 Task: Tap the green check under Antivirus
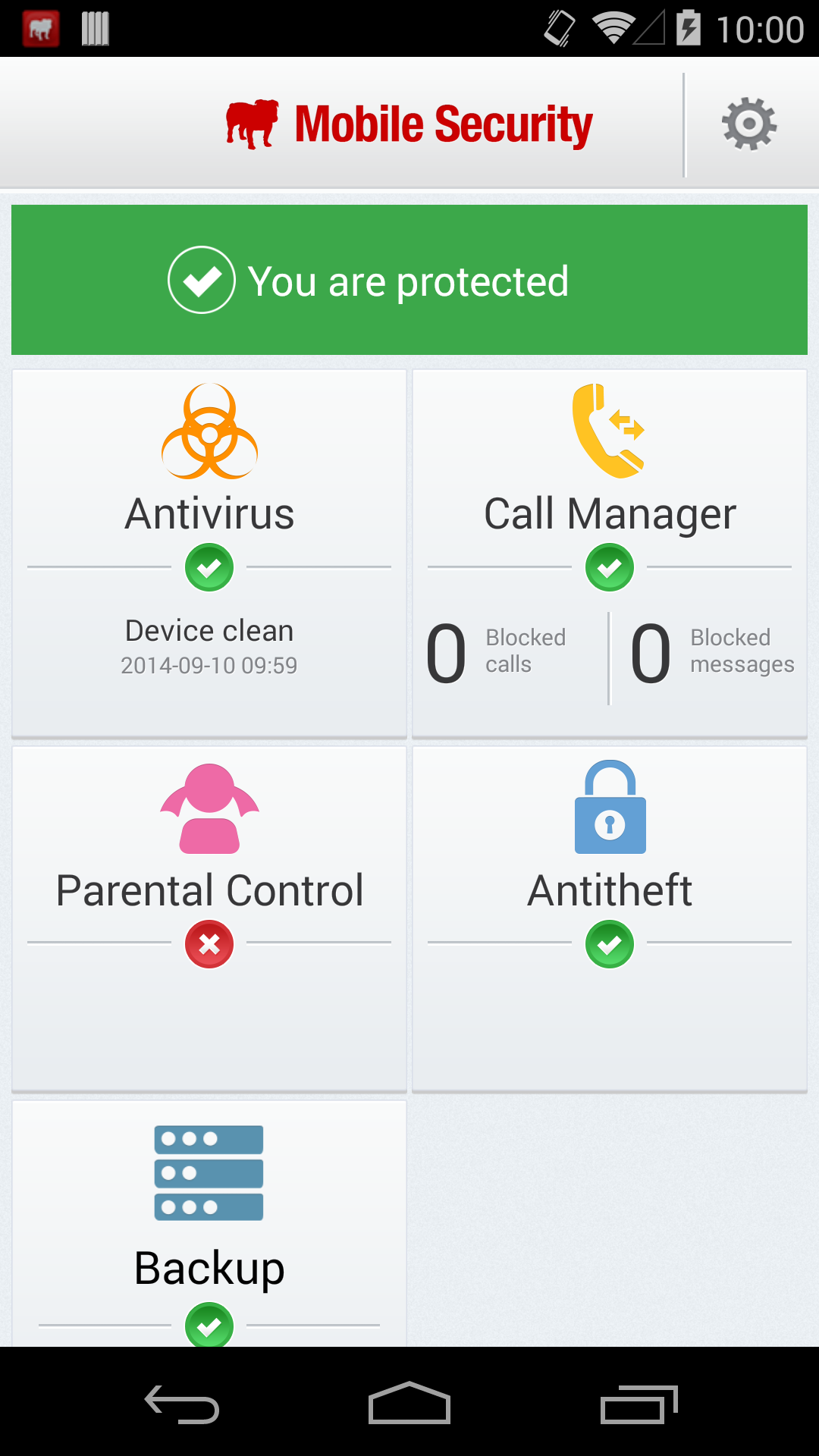209,567
